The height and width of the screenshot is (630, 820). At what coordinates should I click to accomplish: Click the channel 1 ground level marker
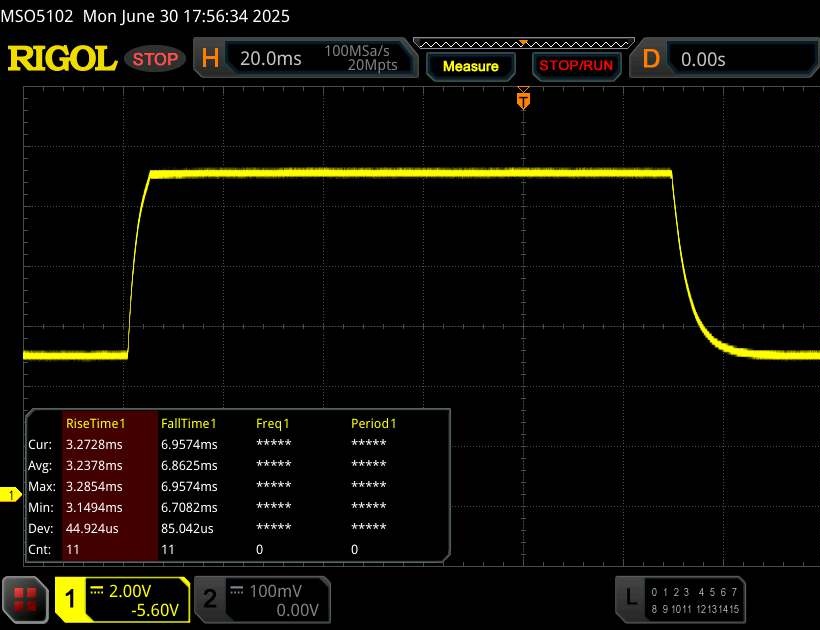(x=10, y=494)
